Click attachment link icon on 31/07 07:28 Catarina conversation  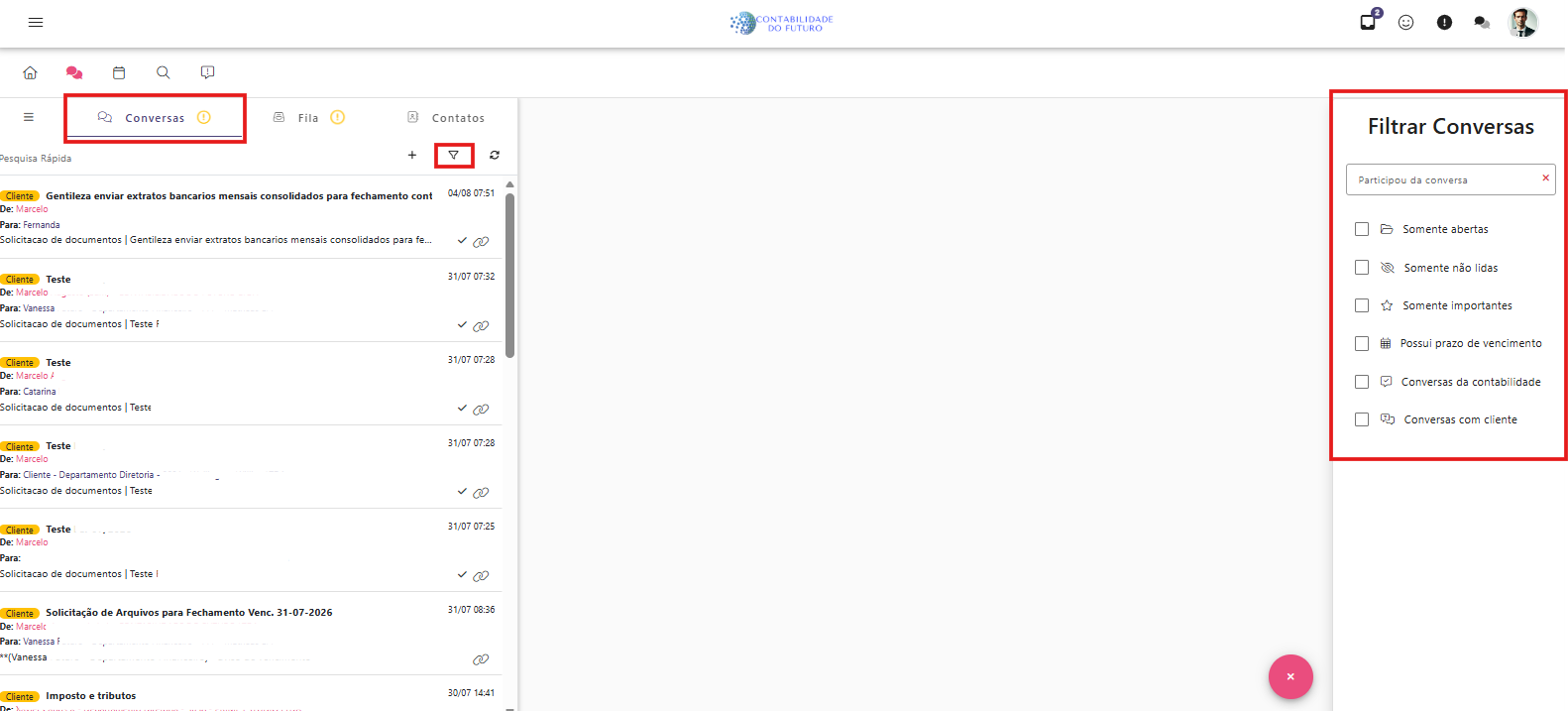(x=481, y=409)
